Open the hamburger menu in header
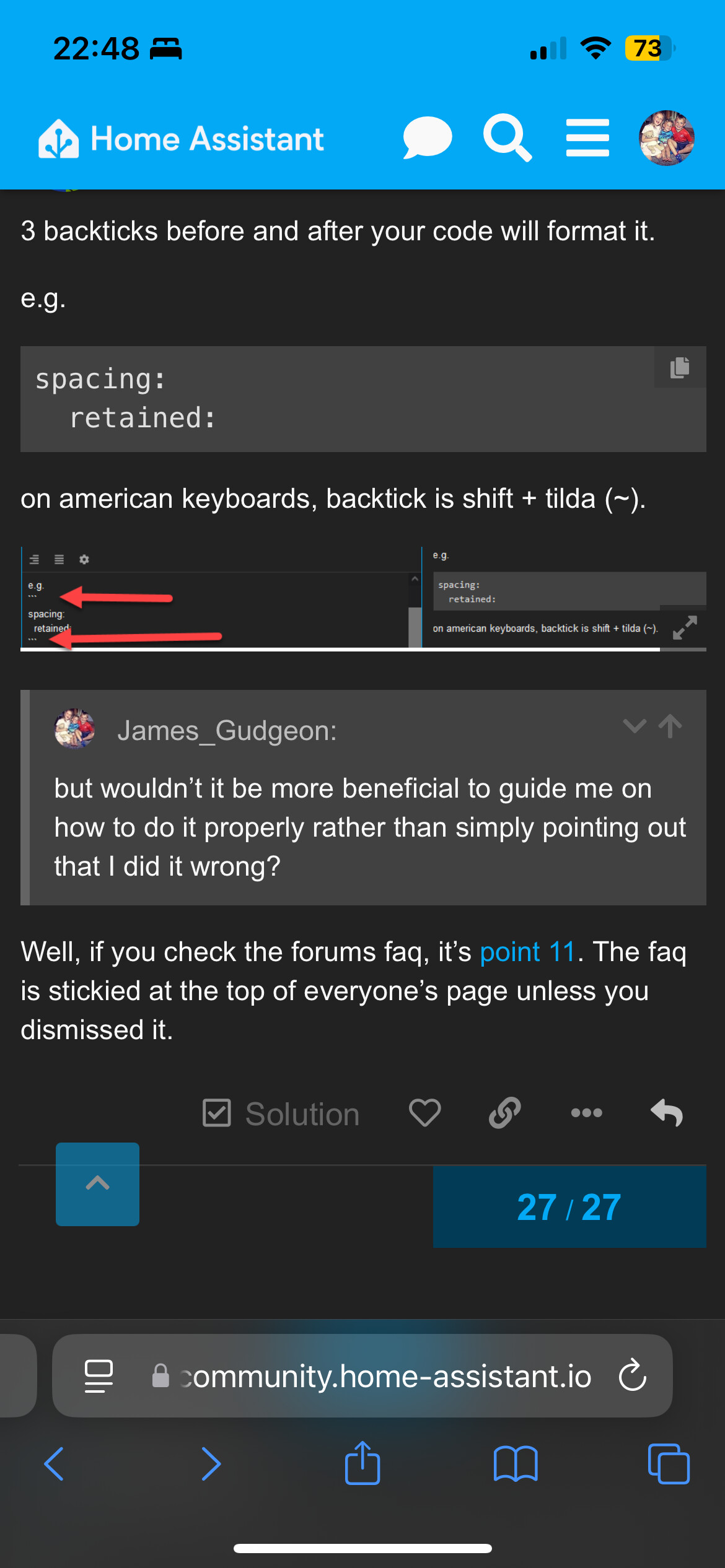725x1568 pixels. point(587,137)
